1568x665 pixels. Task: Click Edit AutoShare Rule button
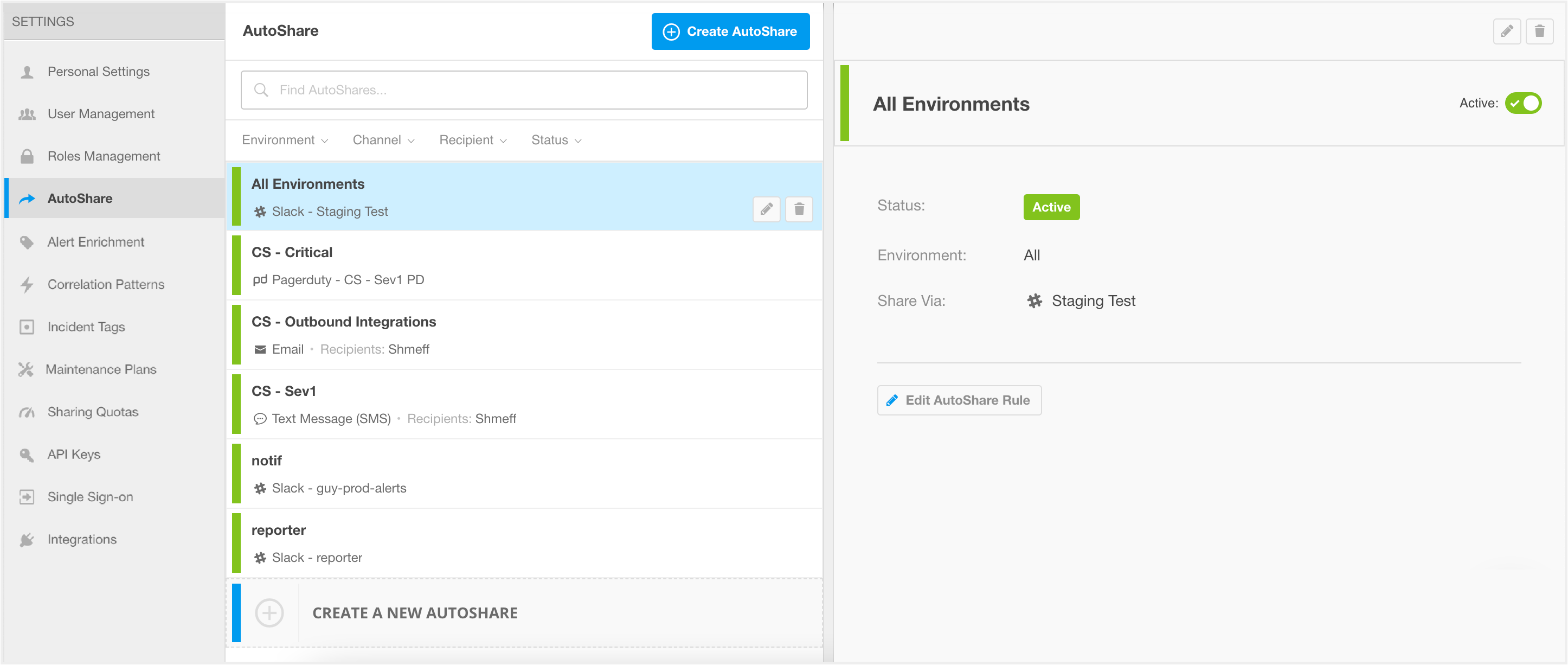tap(959, 400)
